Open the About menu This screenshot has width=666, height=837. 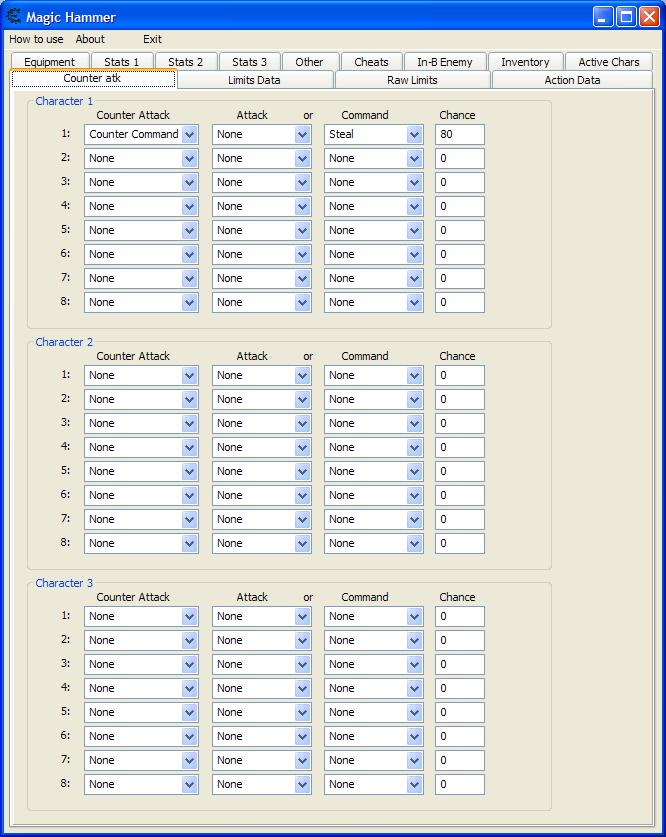tap(90, 39)
